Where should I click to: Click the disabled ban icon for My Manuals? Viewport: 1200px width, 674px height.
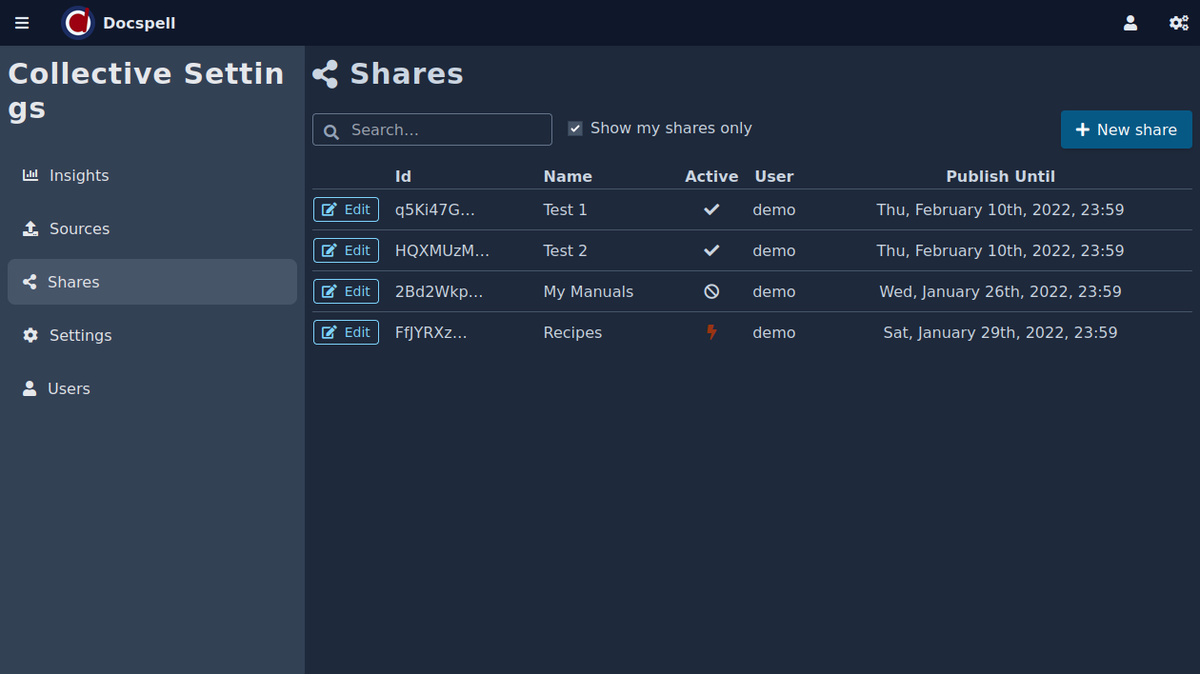point(711,292)
